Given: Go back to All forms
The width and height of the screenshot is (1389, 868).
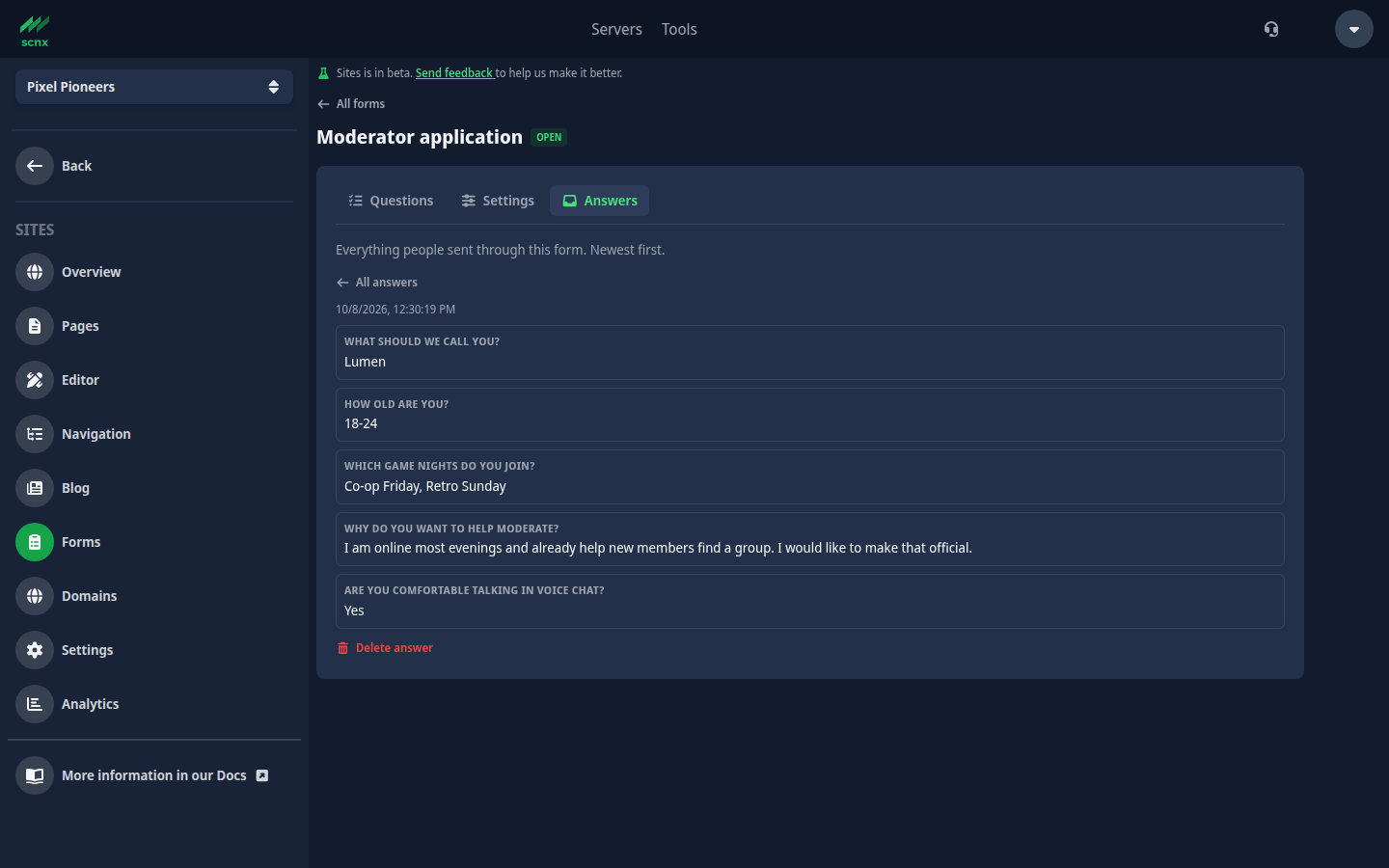Looking at the screenshot, I should 351,104.
